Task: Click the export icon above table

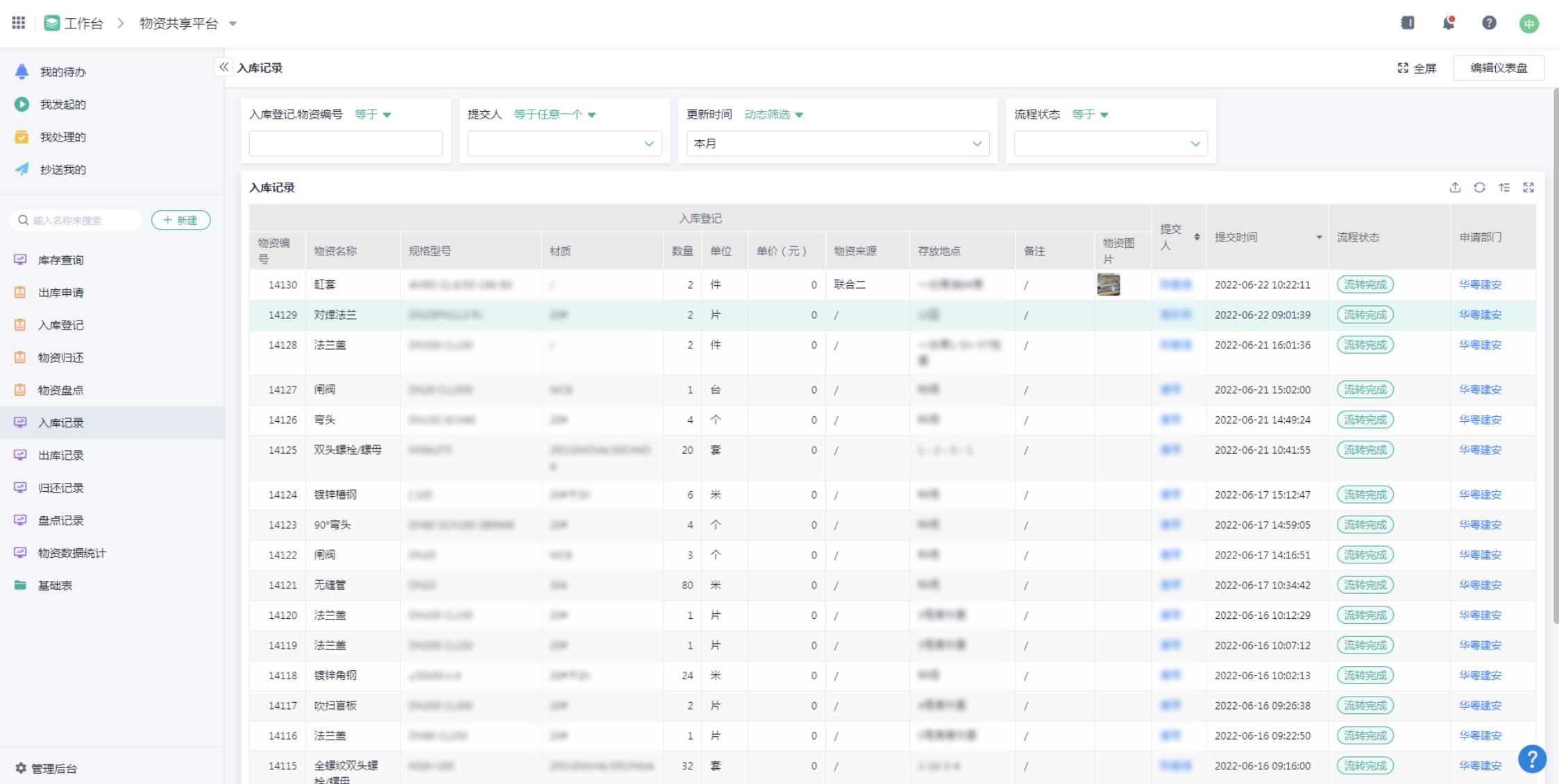Action: click(1456, 188)
